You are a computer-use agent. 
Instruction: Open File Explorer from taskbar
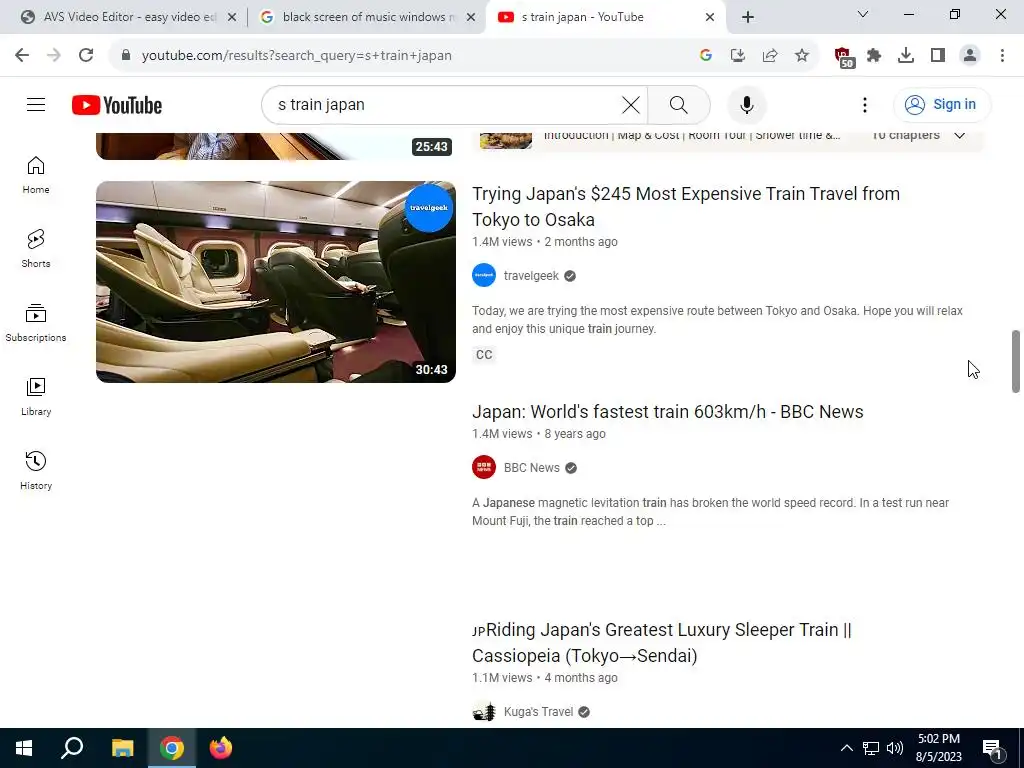point(122,748)
